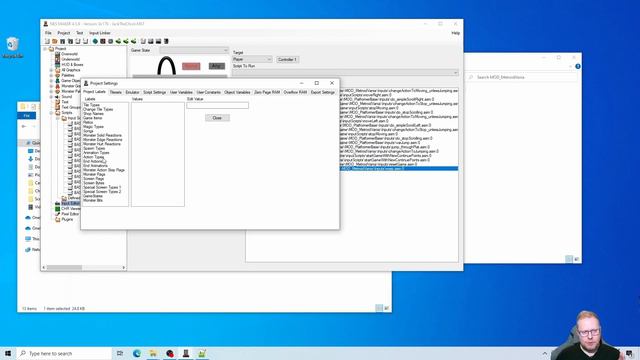640x360 pixels.
Task: Open Recycle Bin on the desktop
Action: (x=12, y=48)
